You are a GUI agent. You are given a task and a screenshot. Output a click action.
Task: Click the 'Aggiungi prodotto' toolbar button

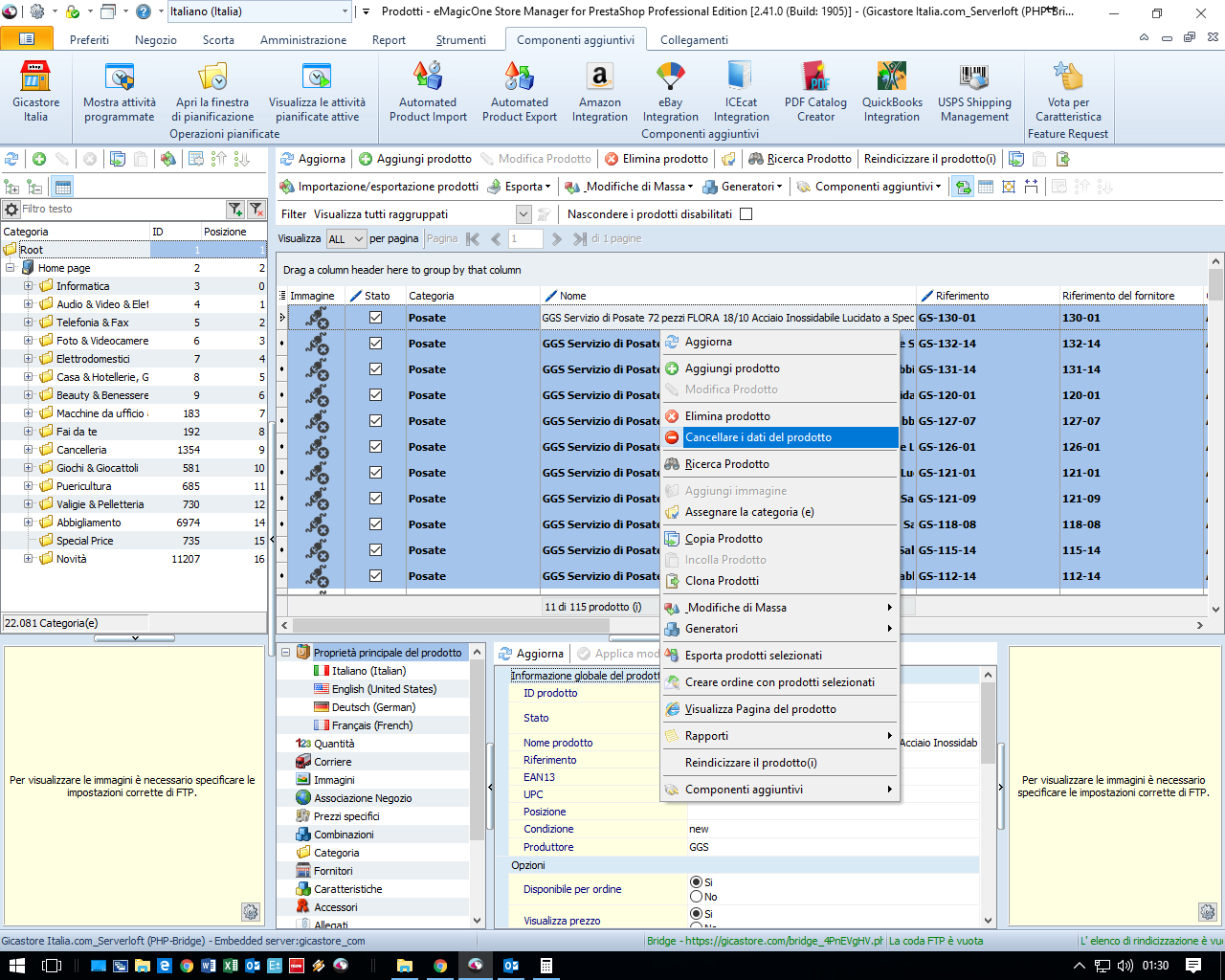click(x=415, y=159)
